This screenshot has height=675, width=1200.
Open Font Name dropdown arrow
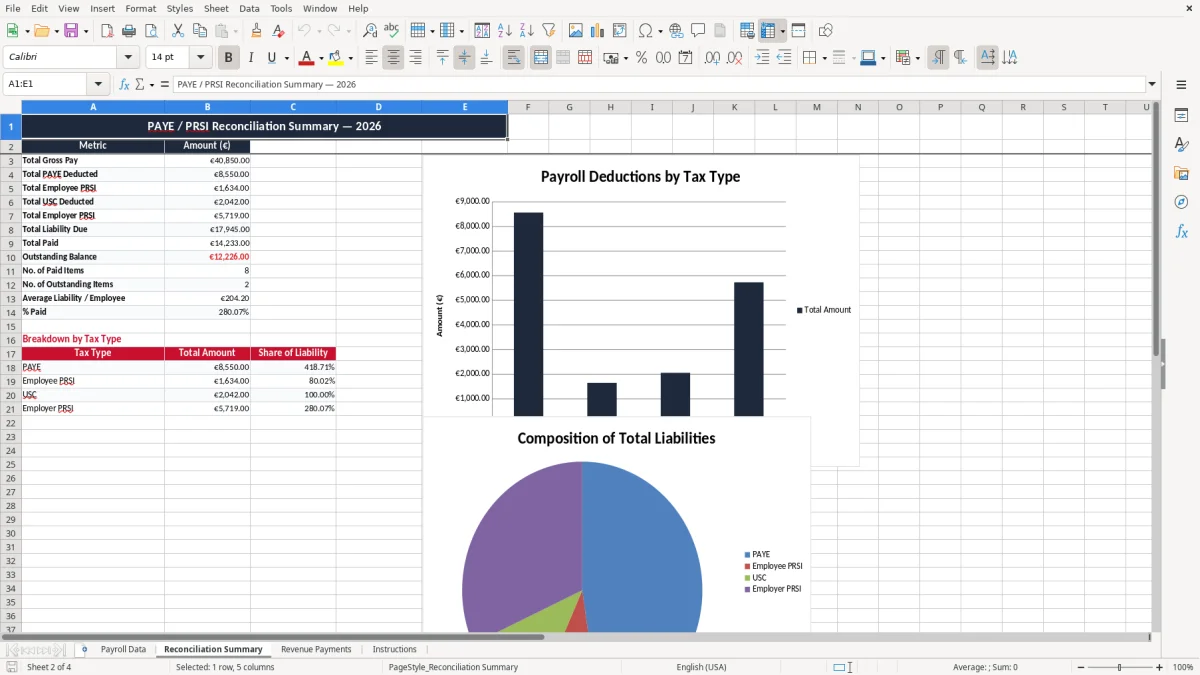pos(128,58)
